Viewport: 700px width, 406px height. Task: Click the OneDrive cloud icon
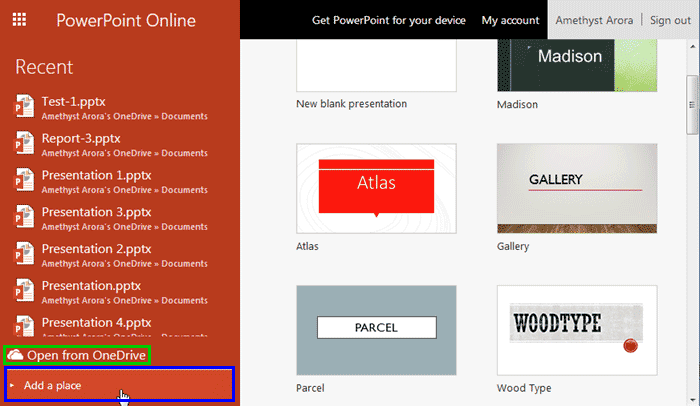(15, 355)
